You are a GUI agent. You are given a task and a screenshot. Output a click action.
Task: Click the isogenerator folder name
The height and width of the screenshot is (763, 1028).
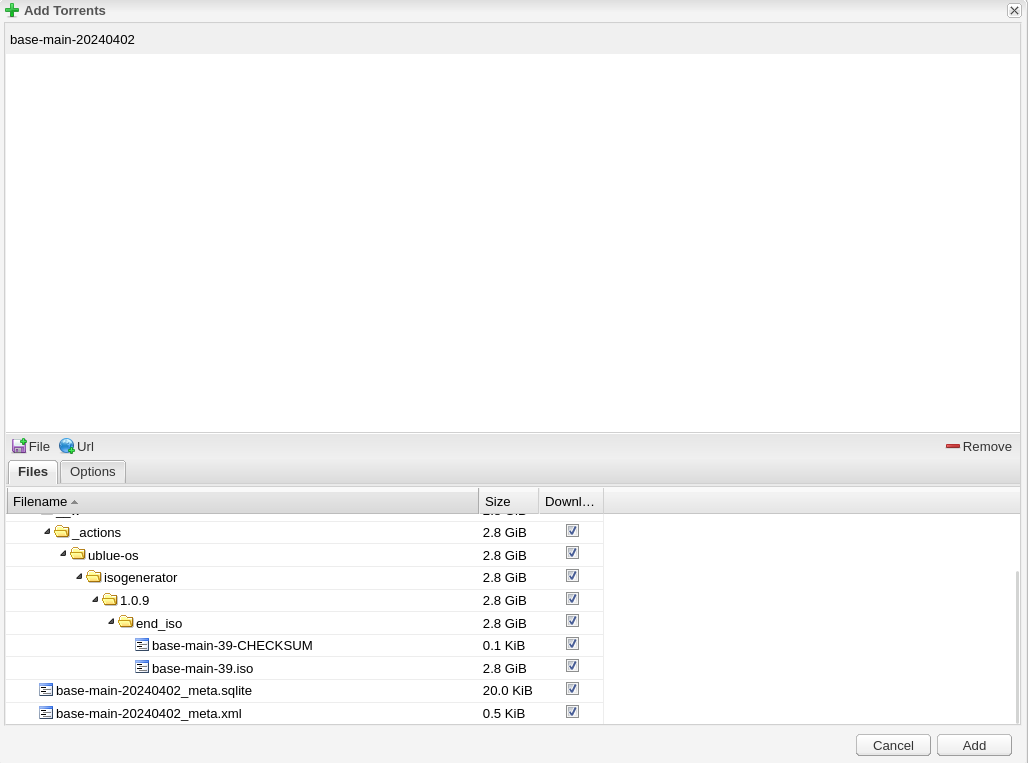point(140,577)
